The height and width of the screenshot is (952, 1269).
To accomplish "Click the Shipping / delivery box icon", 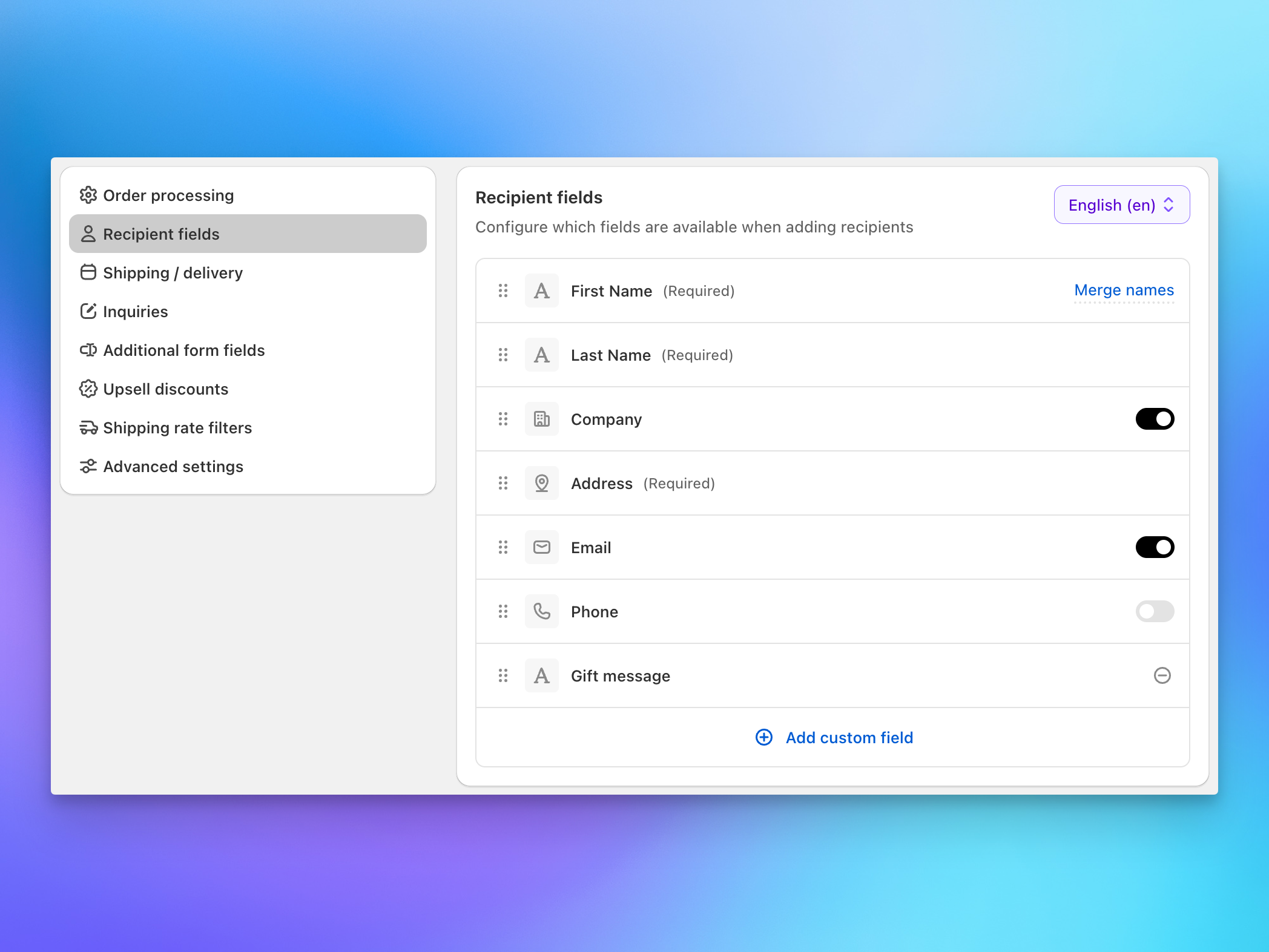I will coord(88,272).
